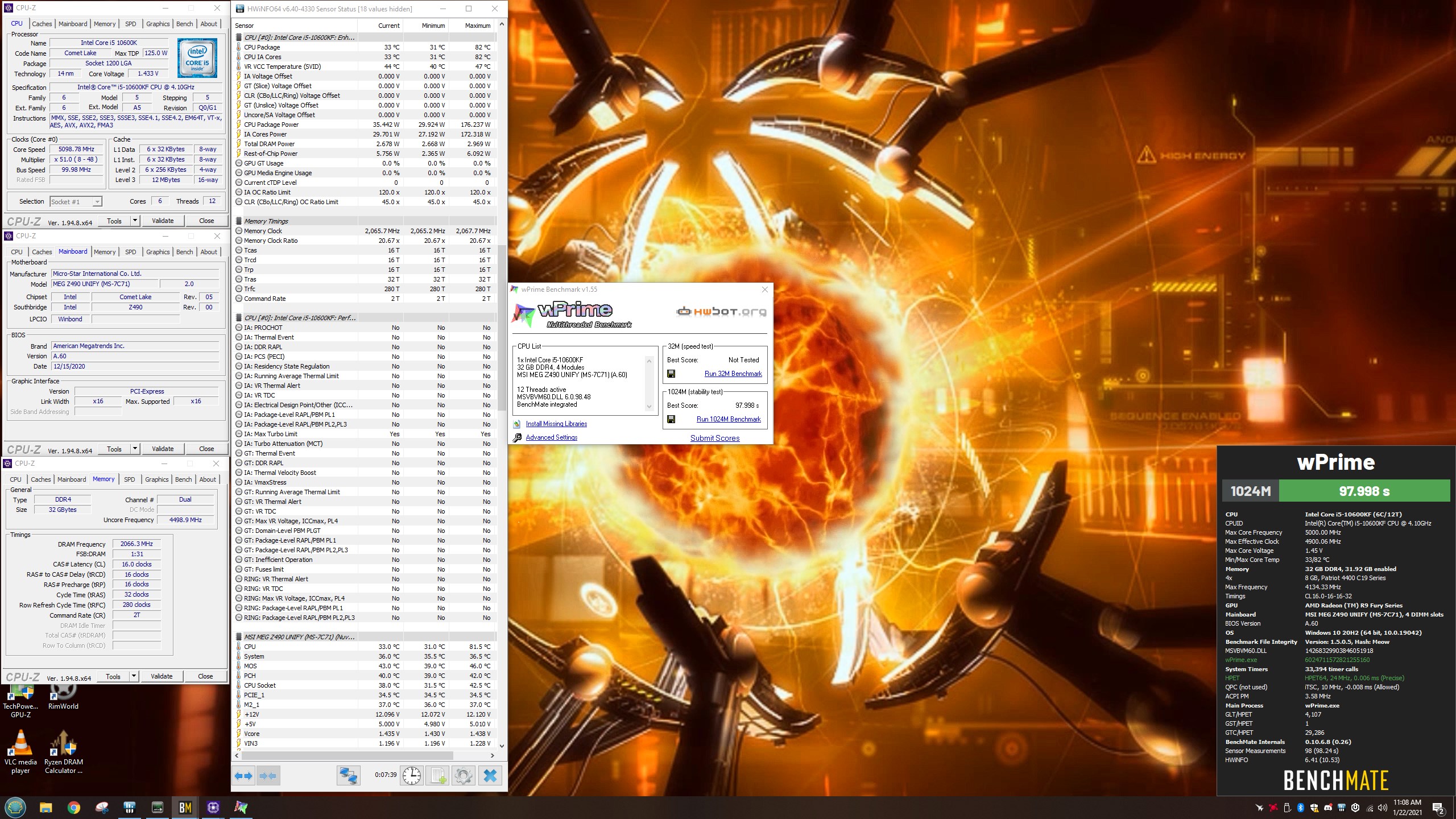Click Close button in Memory CPU-Z window
This screenshot has height=819, width=1456.
point(205,676)
